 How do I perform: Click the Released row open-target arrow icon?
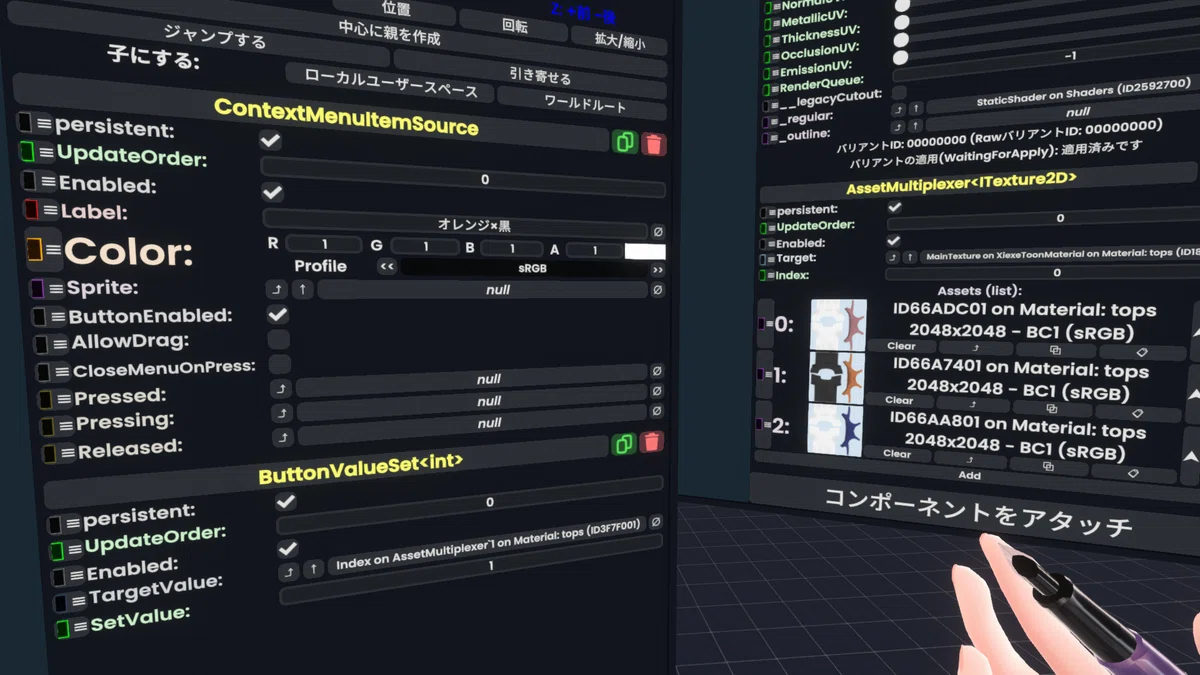pos(285,437)
